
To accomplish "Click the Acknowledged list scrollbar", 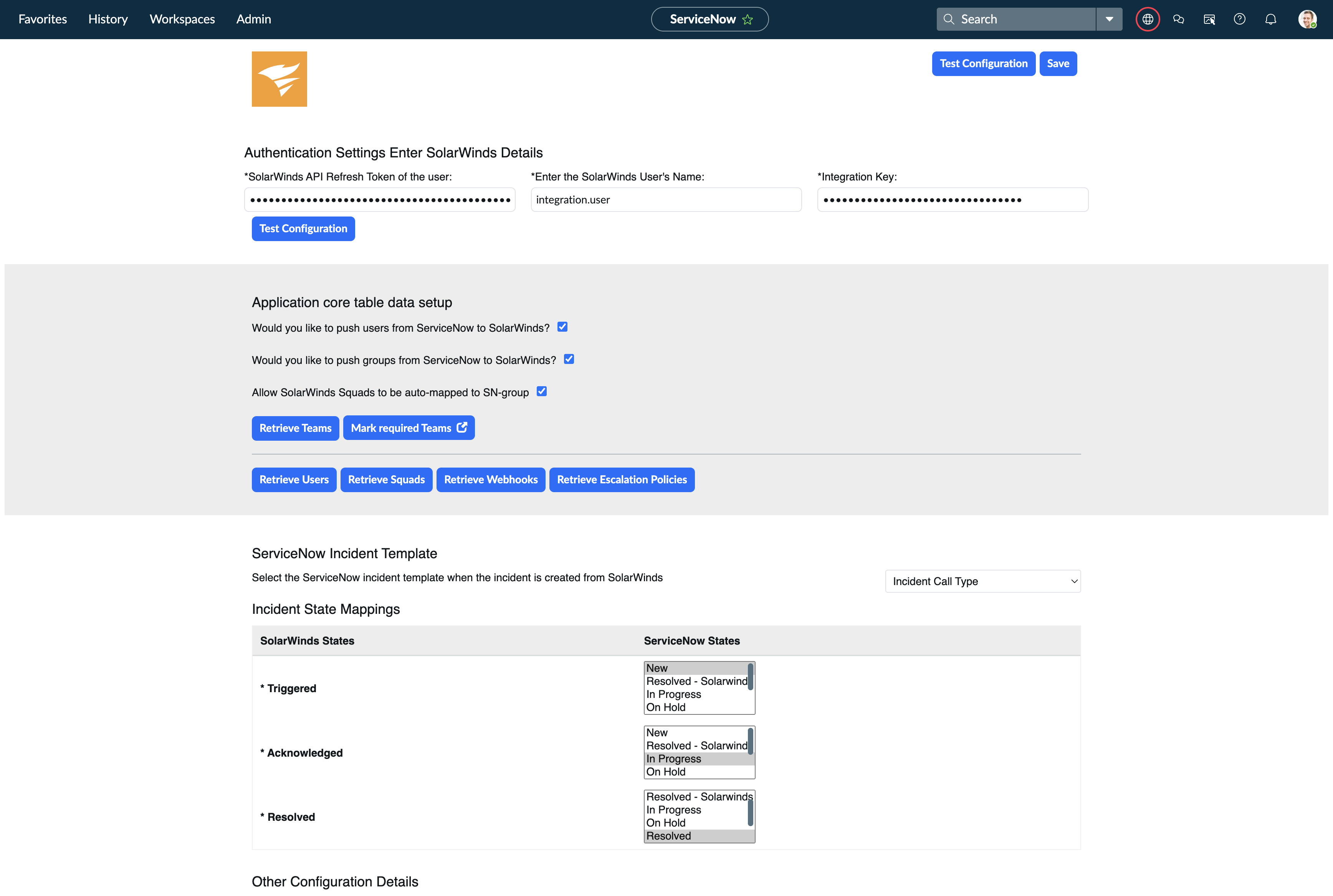I will click(751, 741).
